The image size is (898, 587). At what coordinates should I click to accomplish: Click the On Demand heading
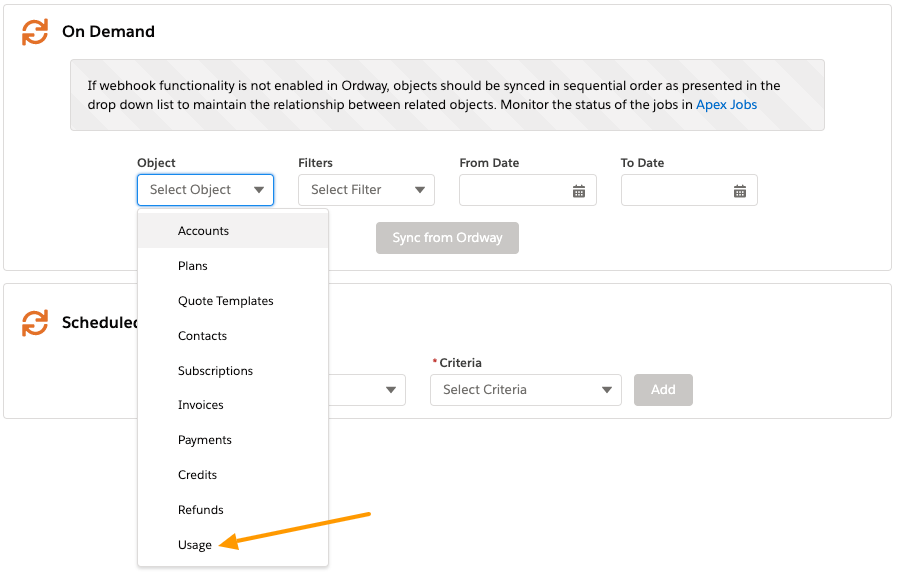point(108,31)
